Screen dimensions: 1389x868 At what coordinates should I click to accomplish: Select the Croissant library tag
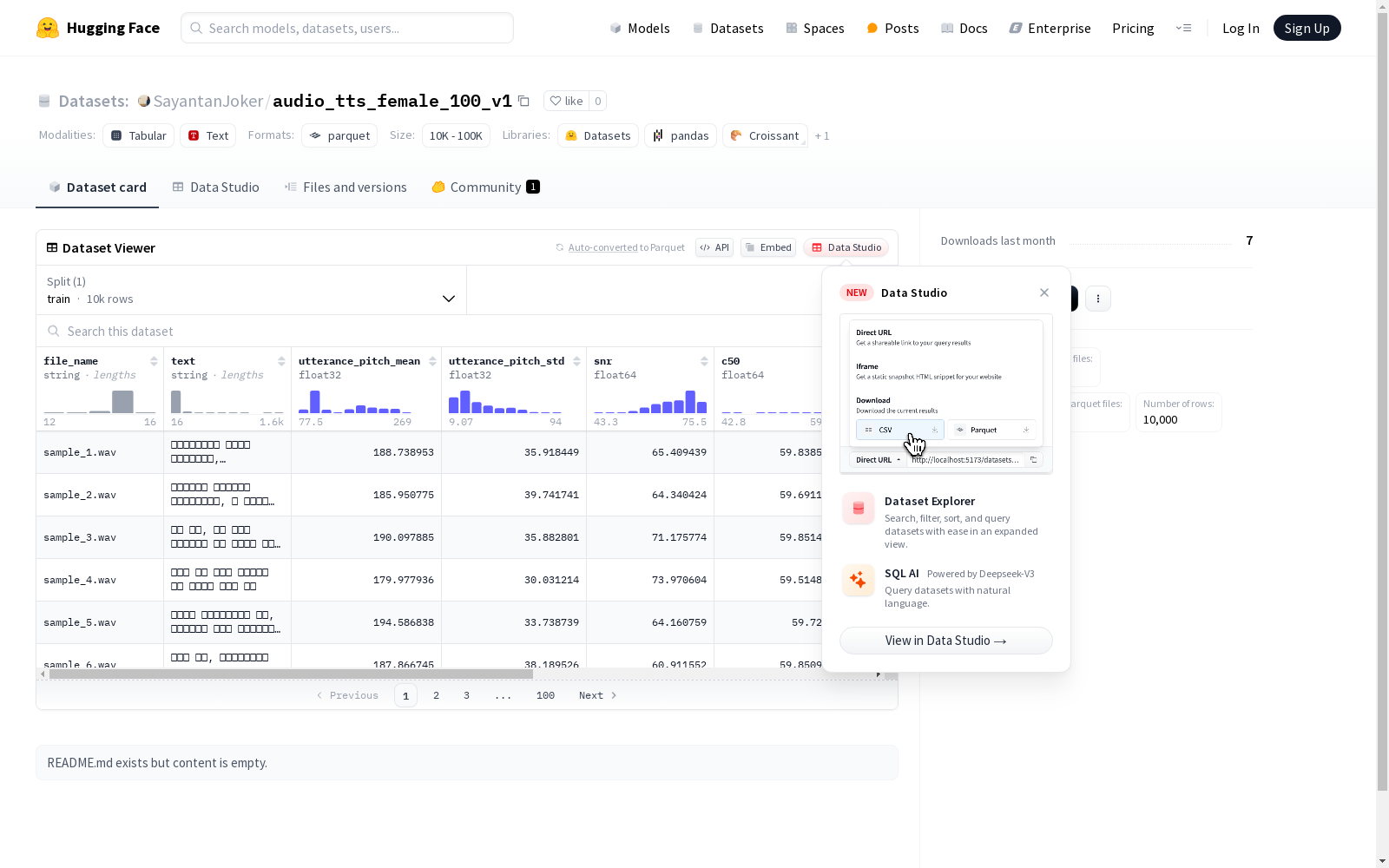coord(765,135)
